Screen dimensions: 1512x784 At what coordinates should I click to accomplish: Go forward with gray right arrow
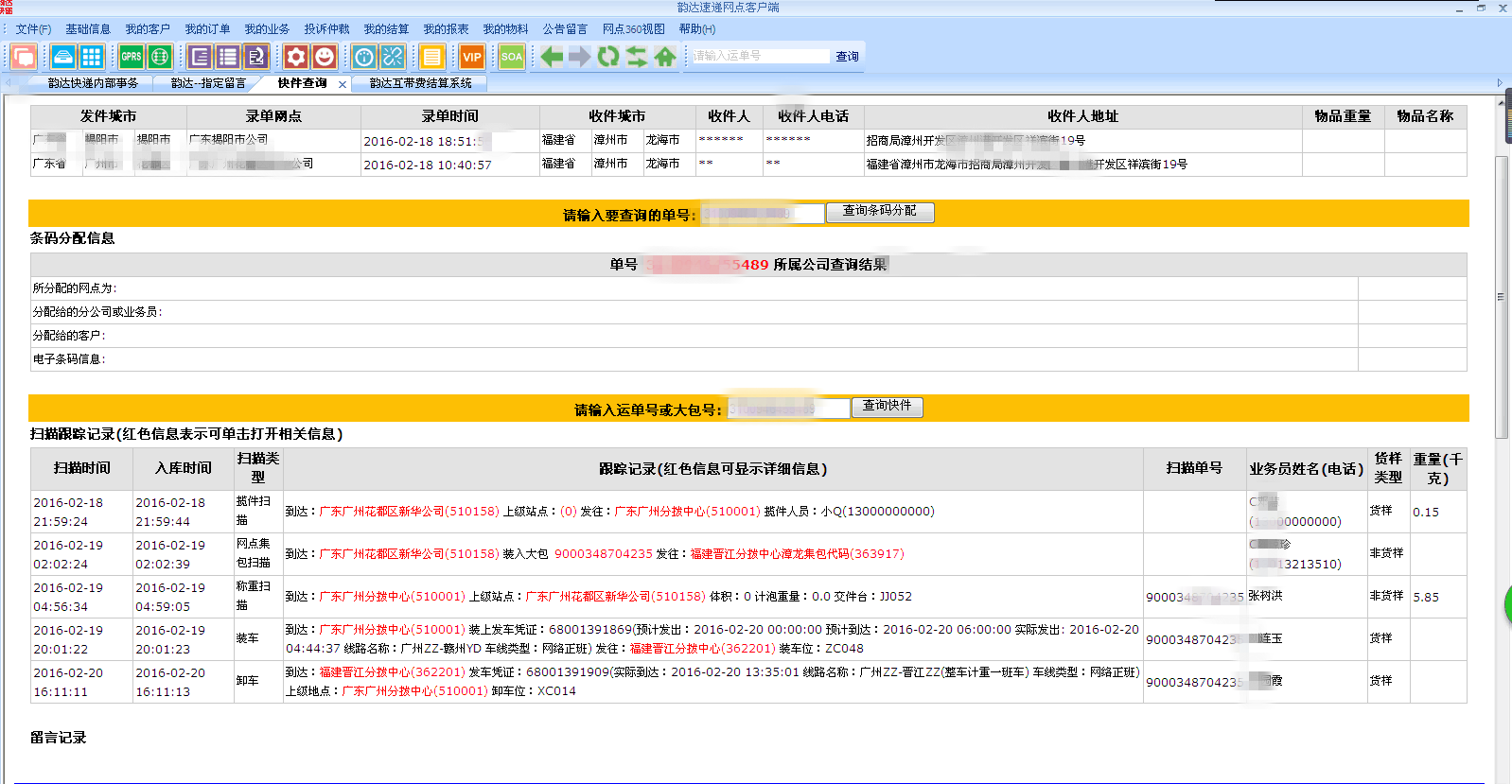[x=580, y=57]
